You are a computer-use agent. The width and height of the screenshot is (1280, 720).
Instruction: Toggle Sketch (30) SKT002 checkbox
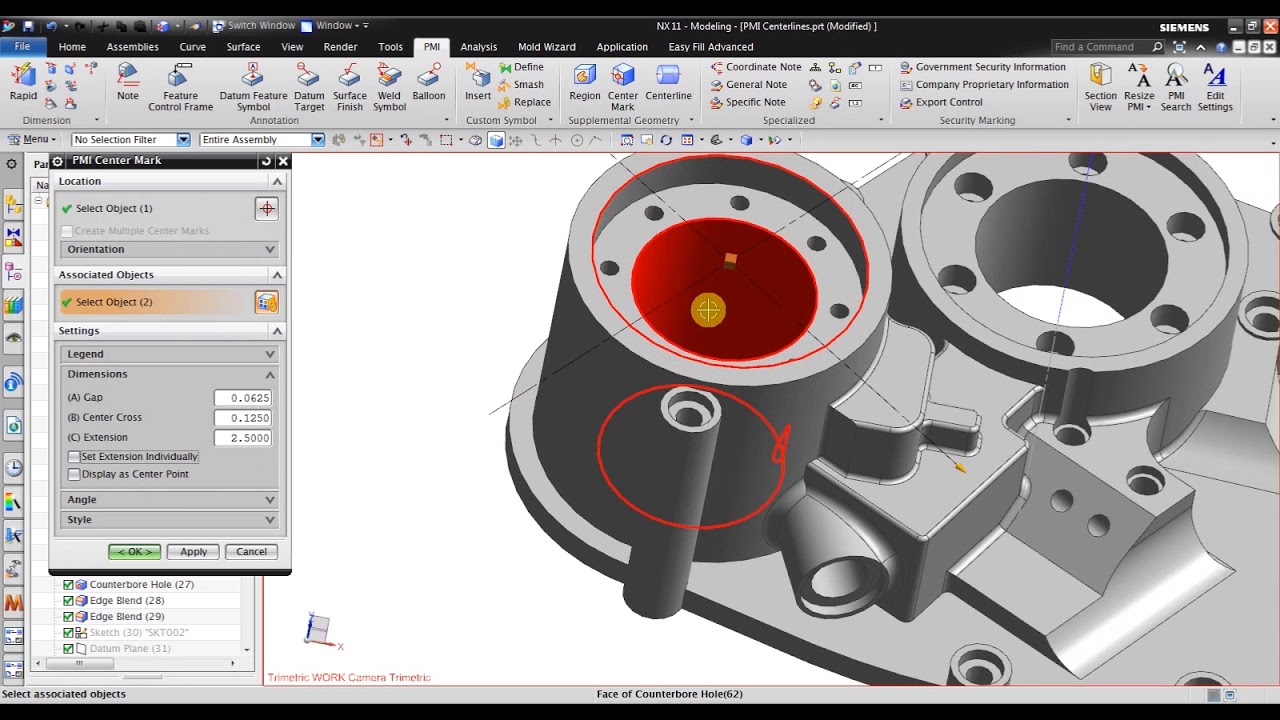click(68, 632)
